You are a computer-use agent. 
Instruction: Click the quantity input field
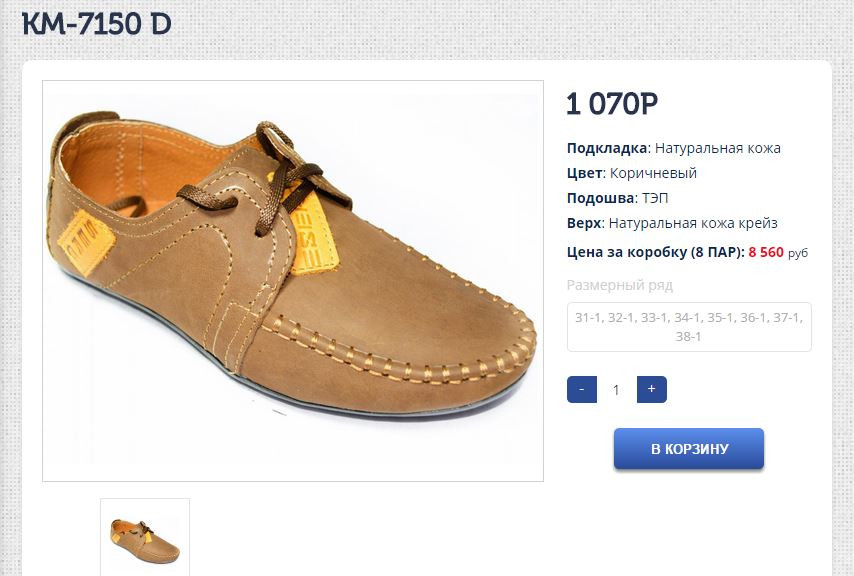click(616, 390)
